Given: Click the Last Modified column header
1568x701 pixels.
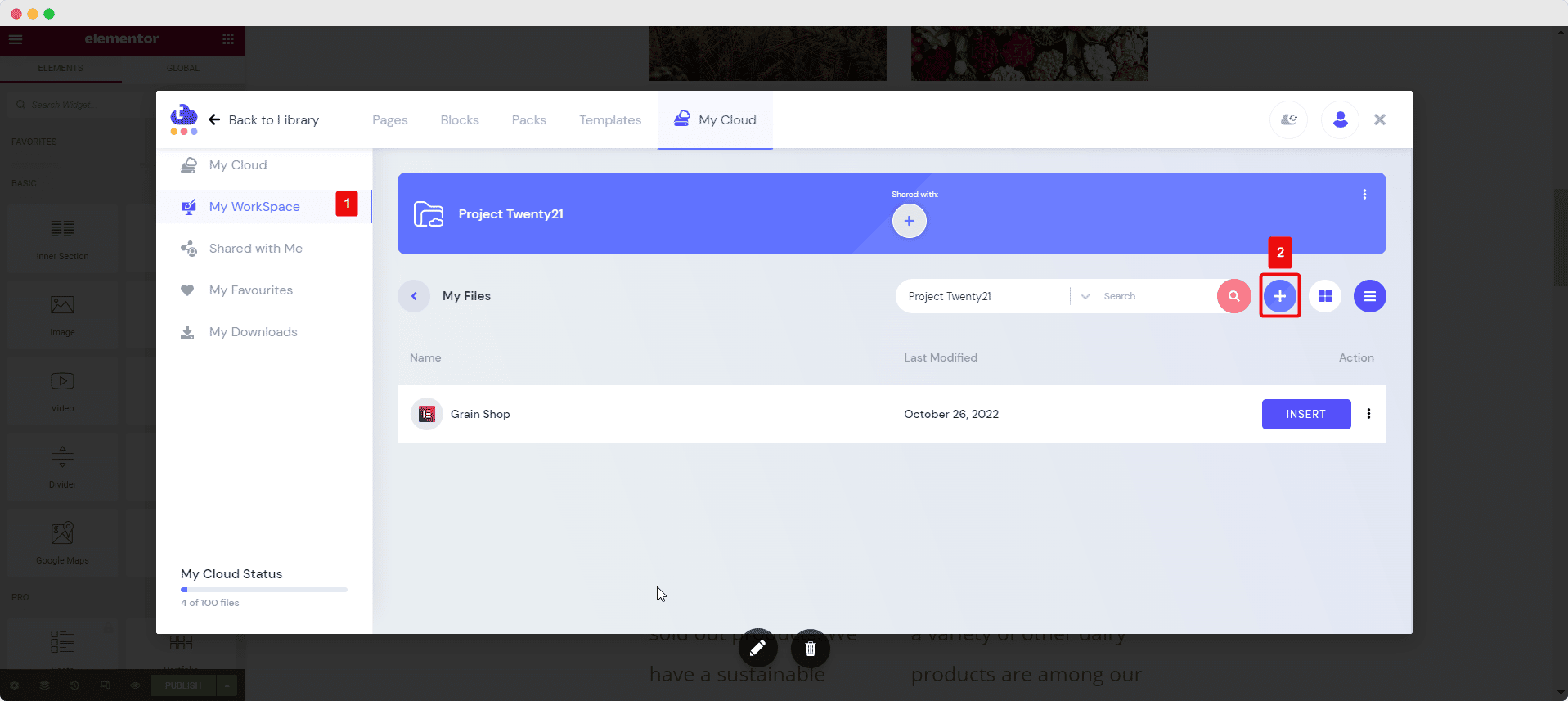Looking at the screenshot, I should (x=941, y=357).
